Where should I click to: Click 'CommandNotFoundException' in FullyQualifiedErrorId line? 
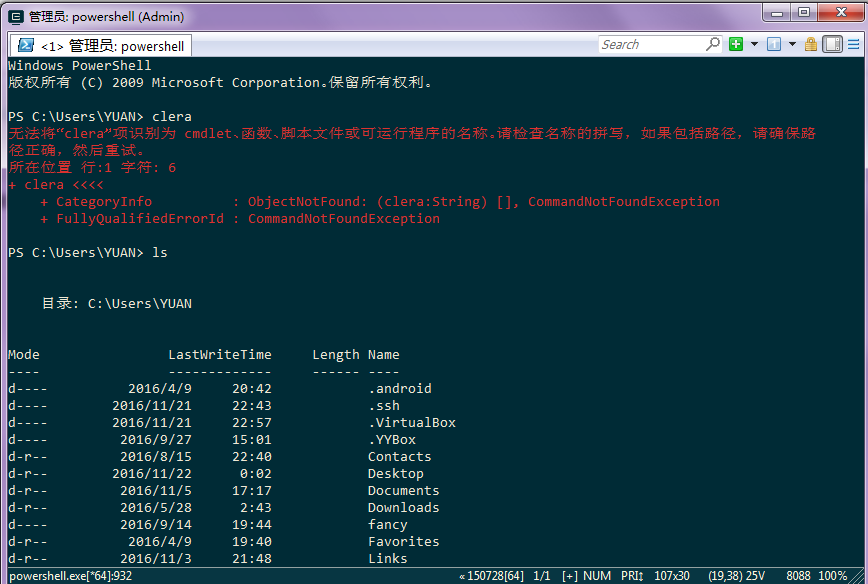pos(344,219)
